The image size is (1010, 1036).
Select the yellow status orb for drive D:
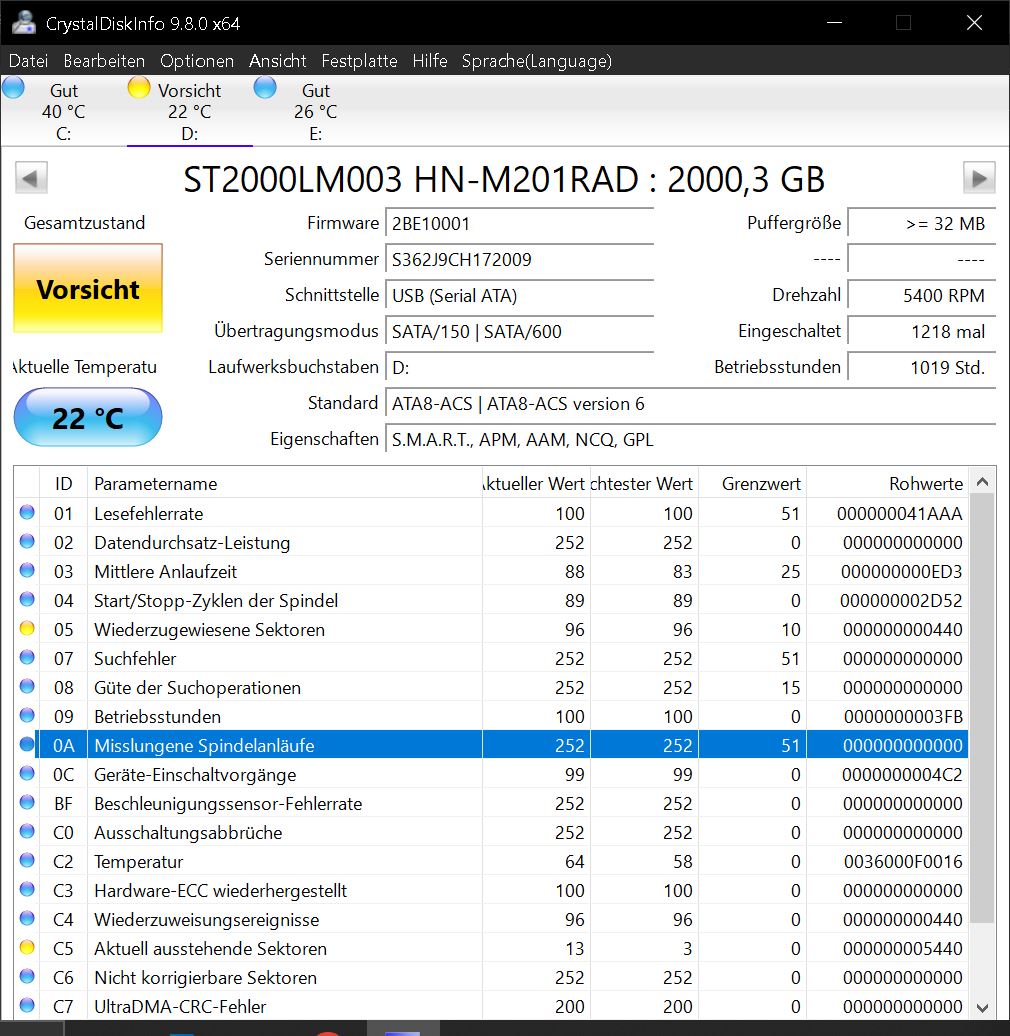click(x=139, y=87)
